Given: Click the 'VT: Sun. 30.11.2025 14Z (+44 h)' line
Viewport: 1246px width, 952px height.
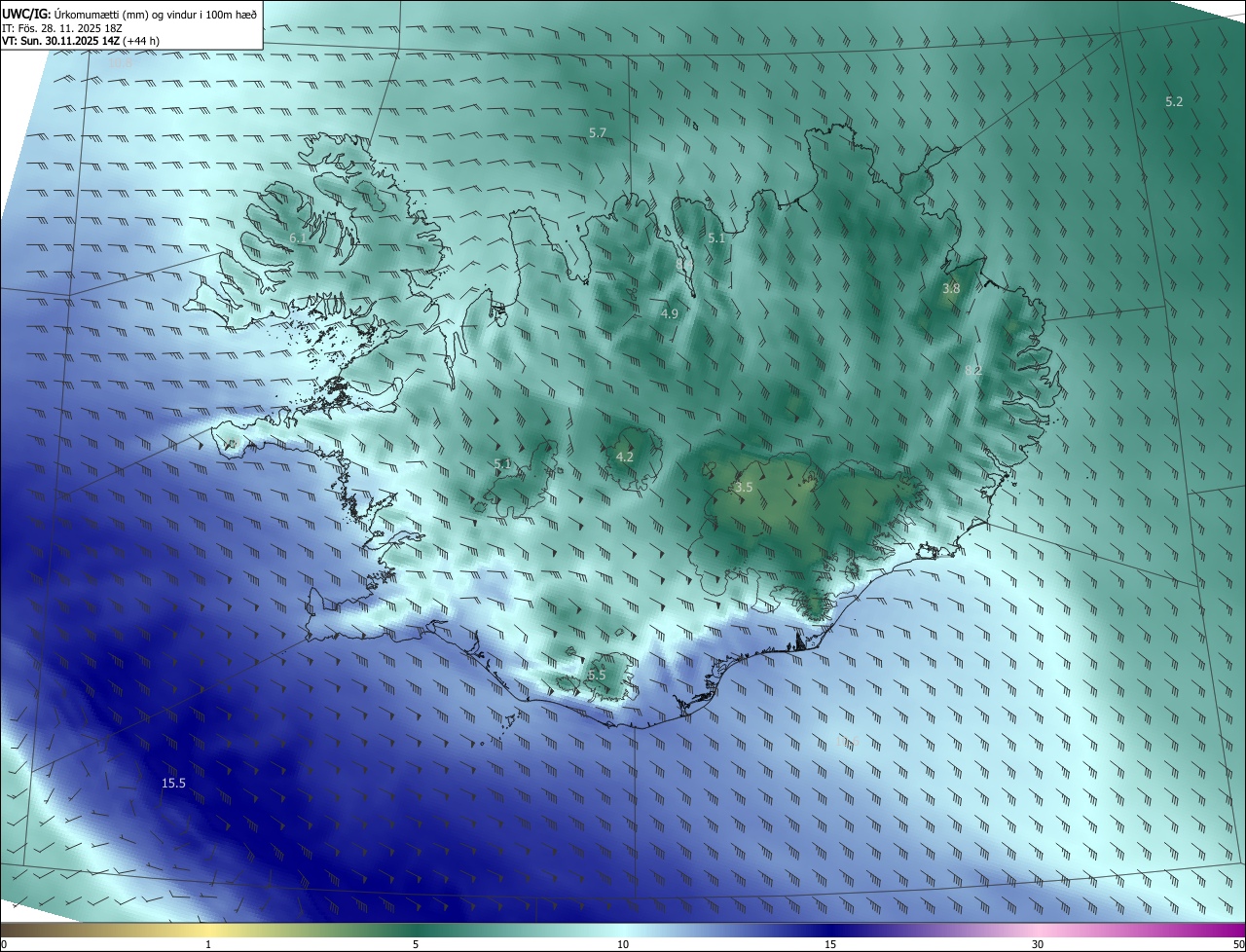Looking at the screenshot, I should 81,42.
